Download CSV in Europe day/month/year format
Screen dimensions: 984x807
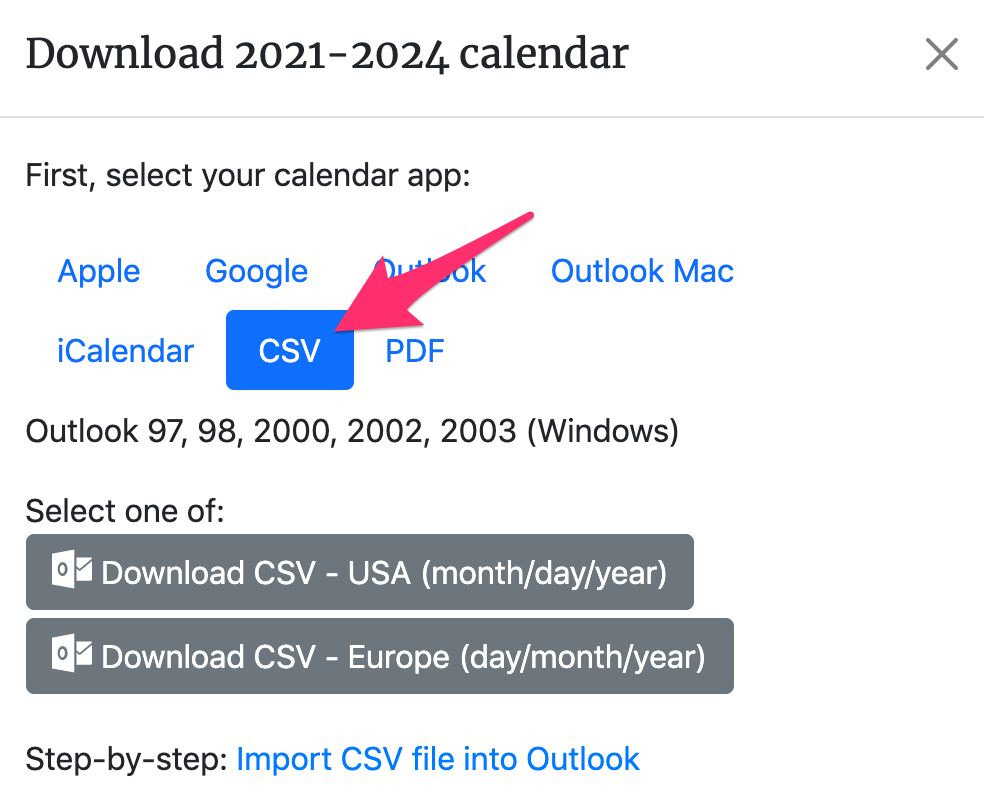[403, 657]
